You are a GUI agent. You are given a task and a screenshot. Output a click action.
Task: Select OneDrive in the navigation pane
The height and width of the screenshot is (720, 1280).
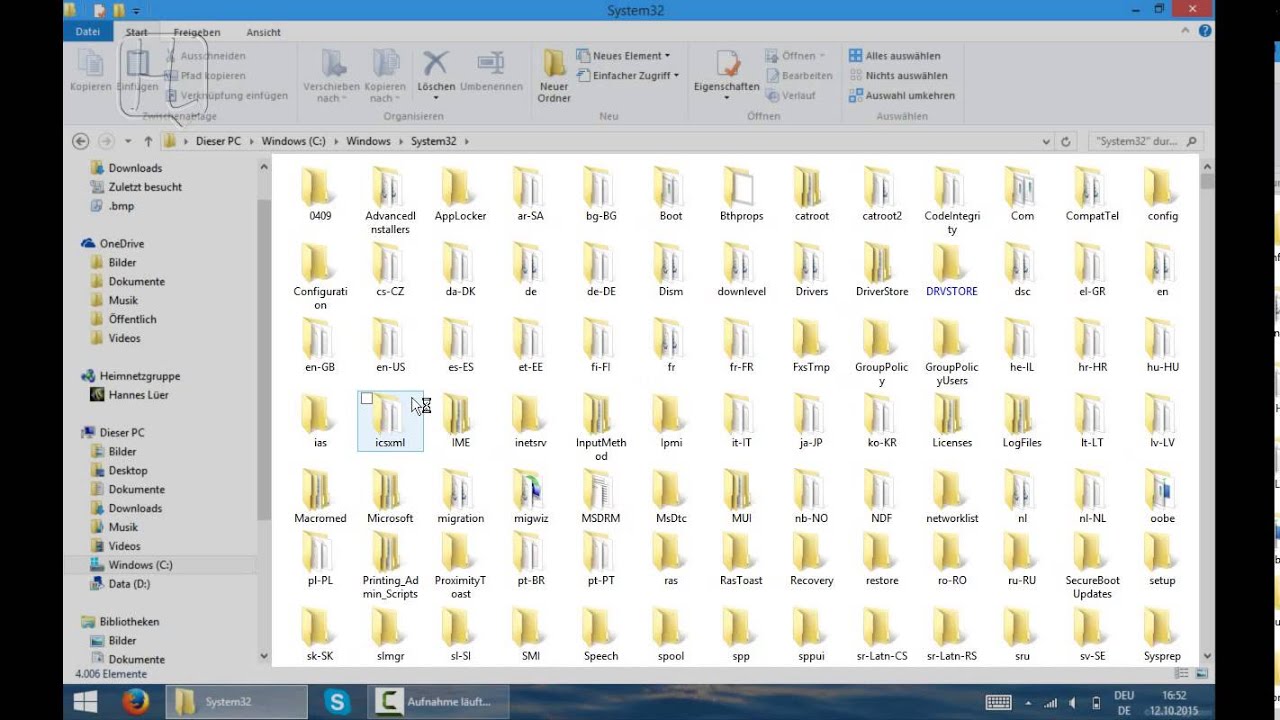122,243
